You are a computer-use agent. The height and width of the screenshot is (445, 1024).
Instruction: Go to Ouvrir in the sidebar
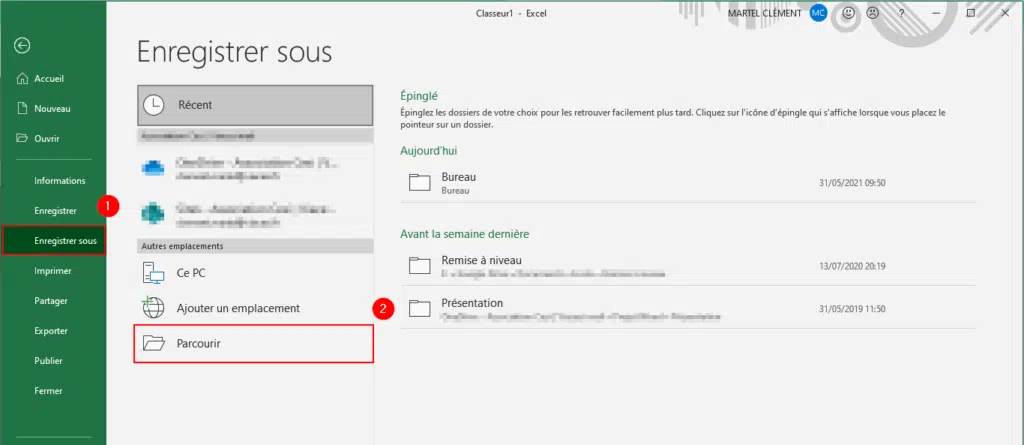tap(46, 138)
